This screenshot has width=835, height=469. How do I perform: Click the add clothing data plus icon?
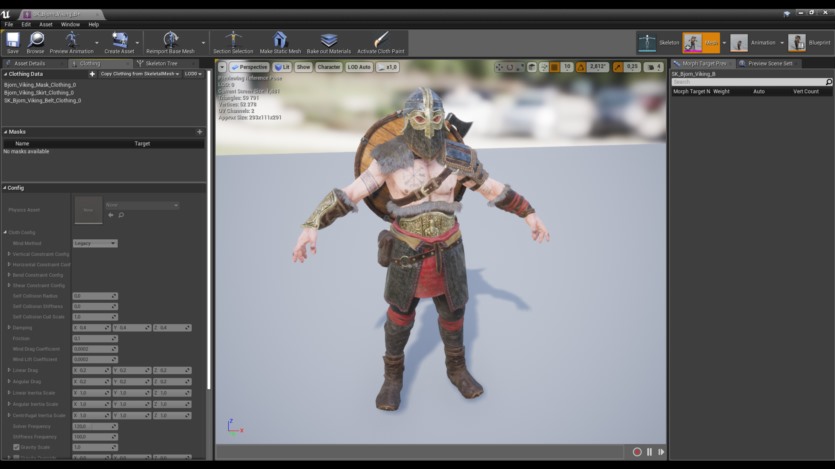tap(92, 74)
